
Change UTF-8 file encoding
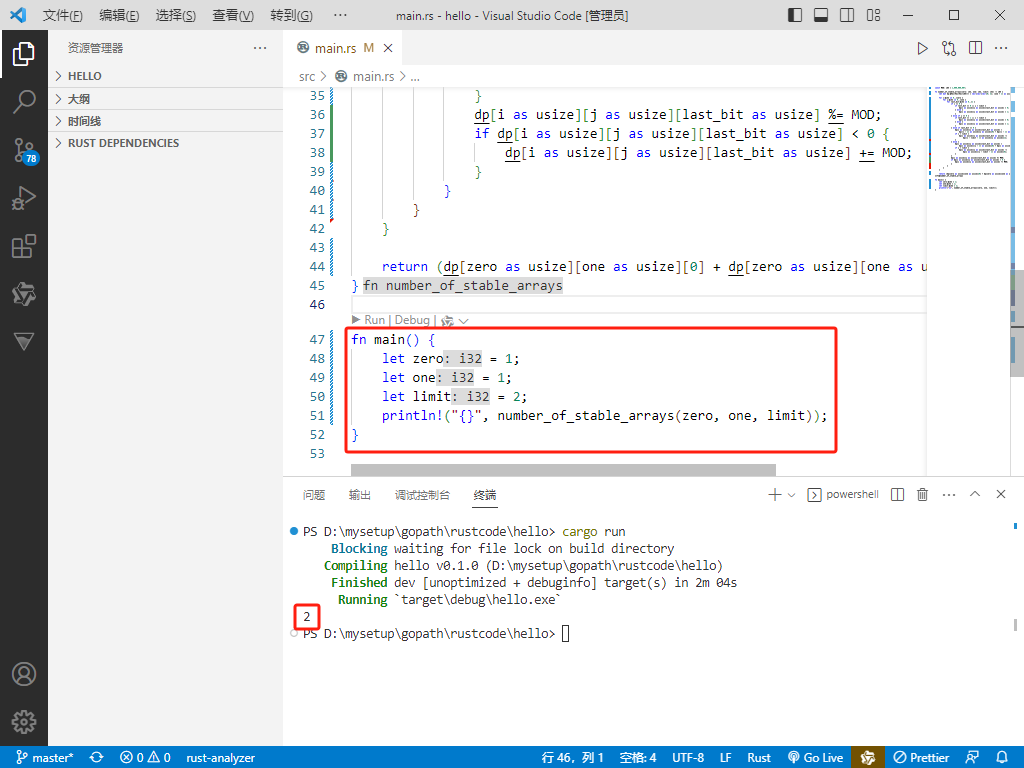pos(688,758)
